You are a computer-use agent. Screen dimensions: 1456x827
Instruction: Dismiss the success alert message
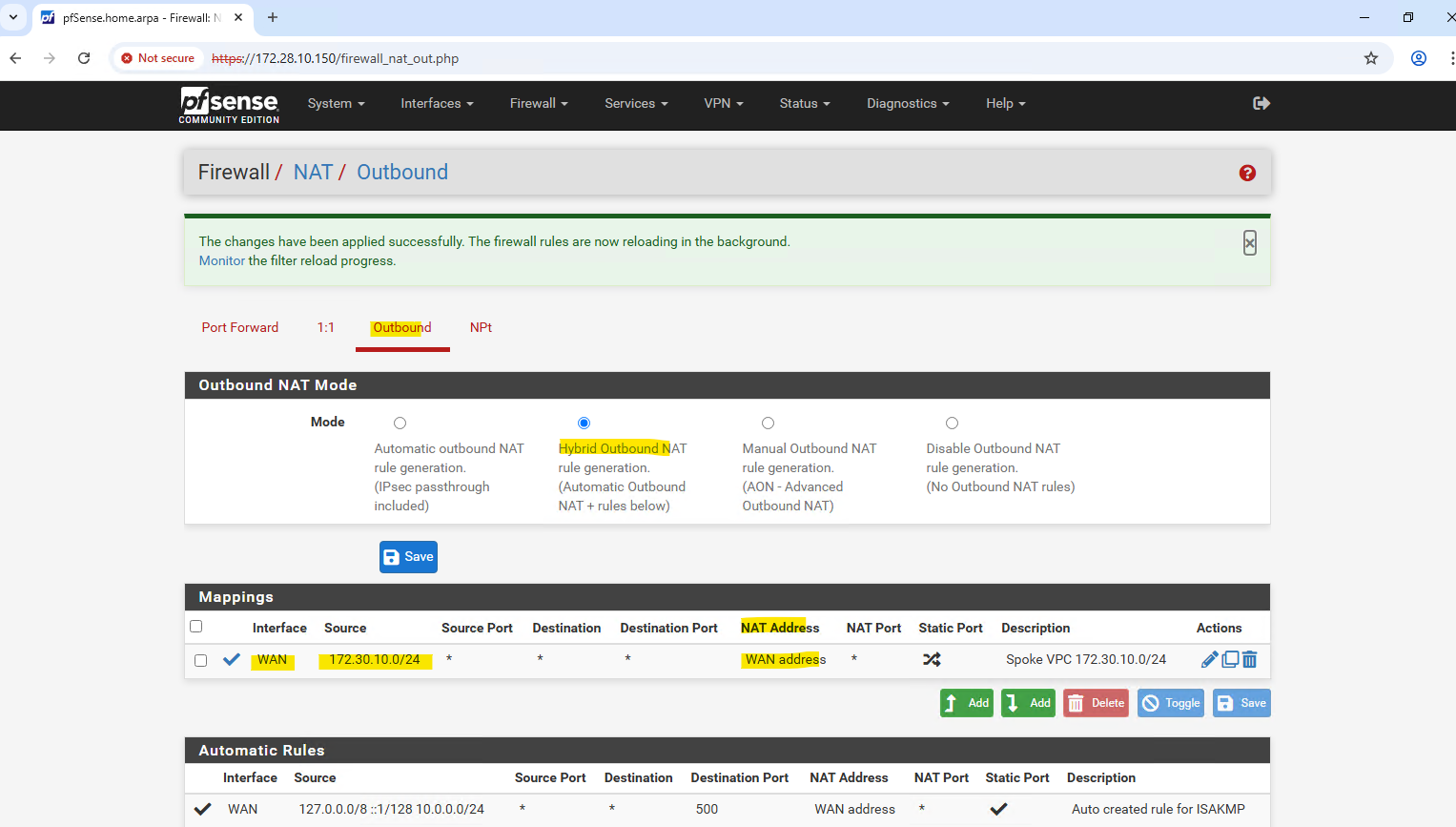tap(1249, 243)
